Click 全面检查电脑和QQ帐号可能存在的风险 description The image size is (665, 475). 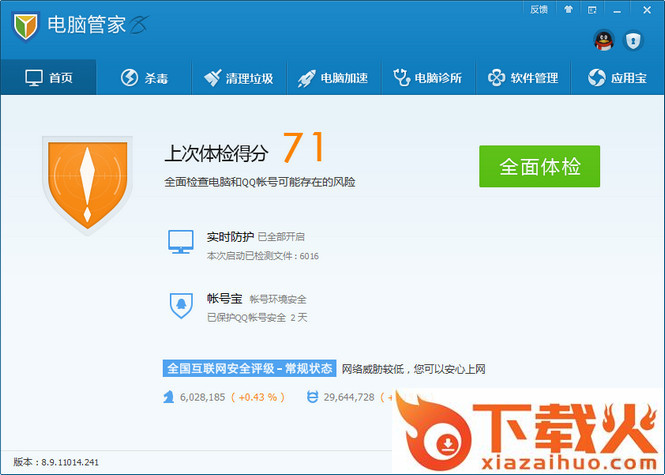pyautogui.click(x=260, y=182)
